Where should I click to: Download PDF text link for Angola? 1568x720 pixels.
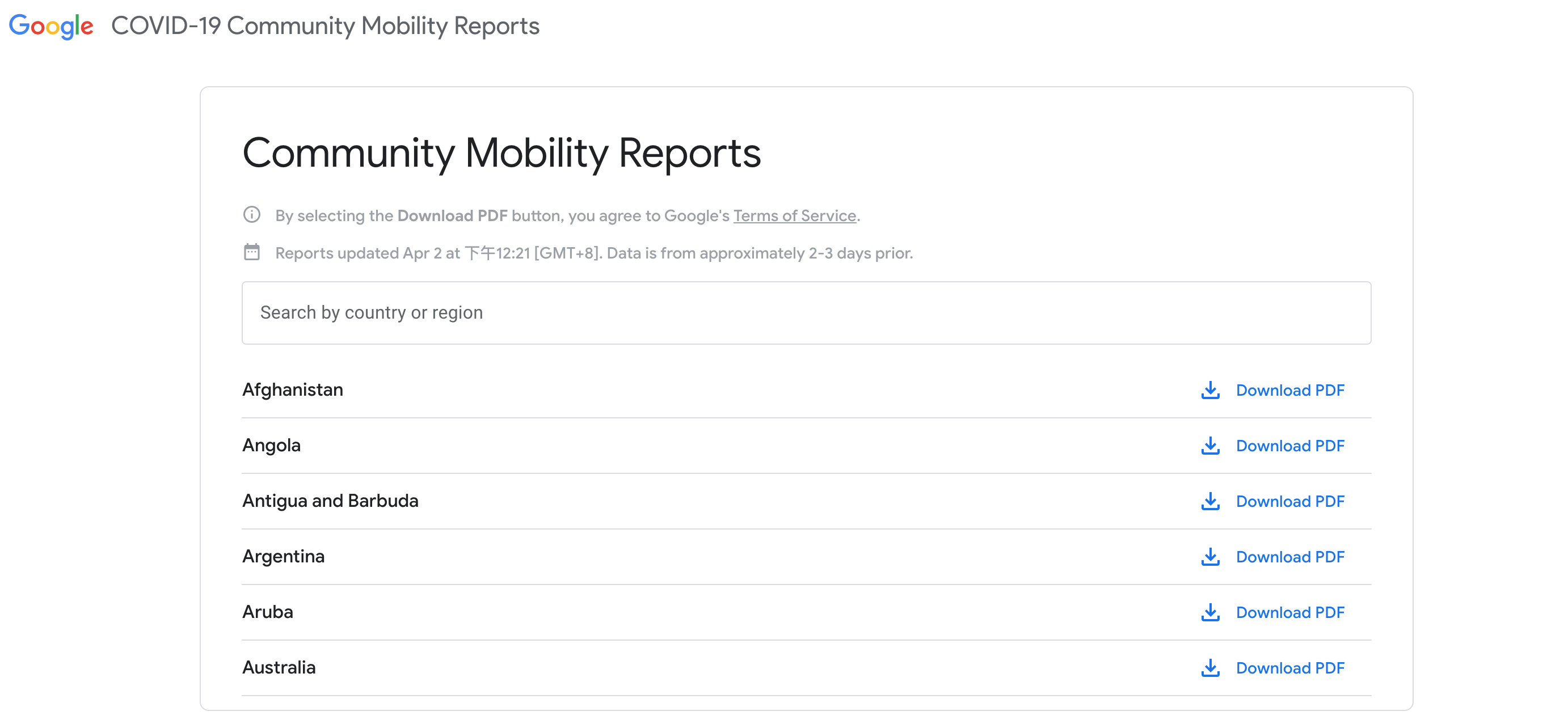(x=1290, y=446)
